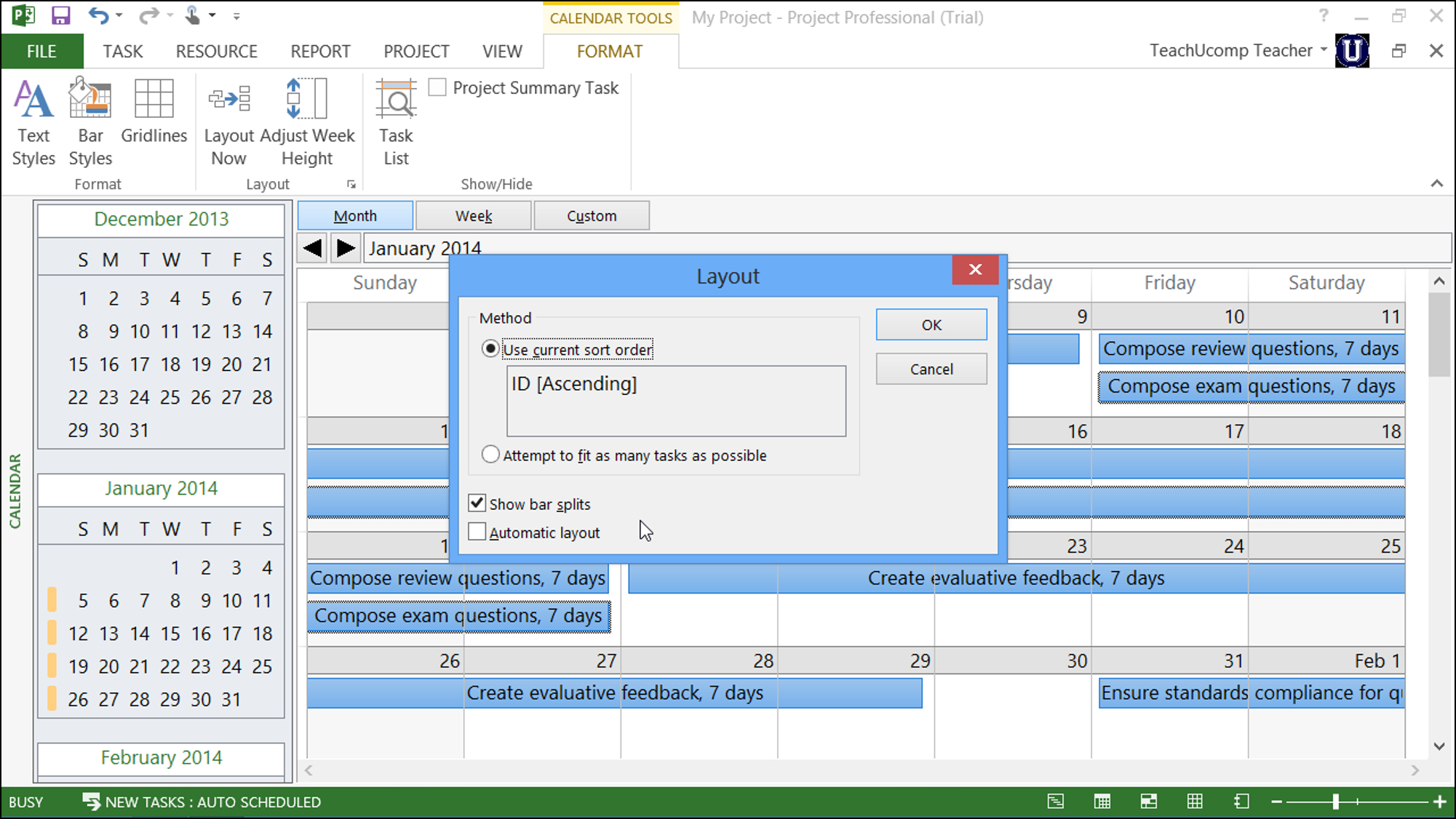Enable the Automatic layout checkbox
1456x819 pixels.
477,531
